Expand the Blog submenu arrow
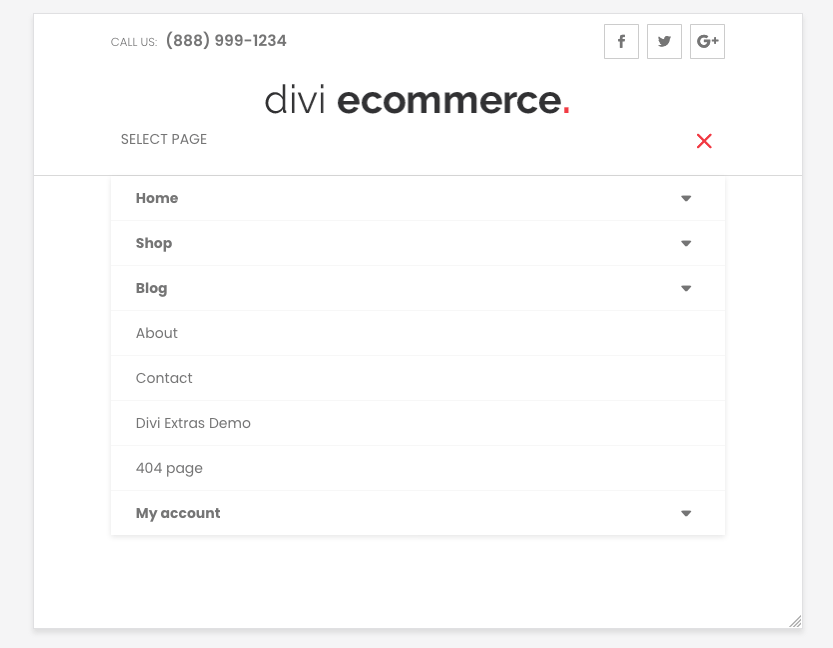The width and height of the screenshot is (833, 648). click(686, 288)
